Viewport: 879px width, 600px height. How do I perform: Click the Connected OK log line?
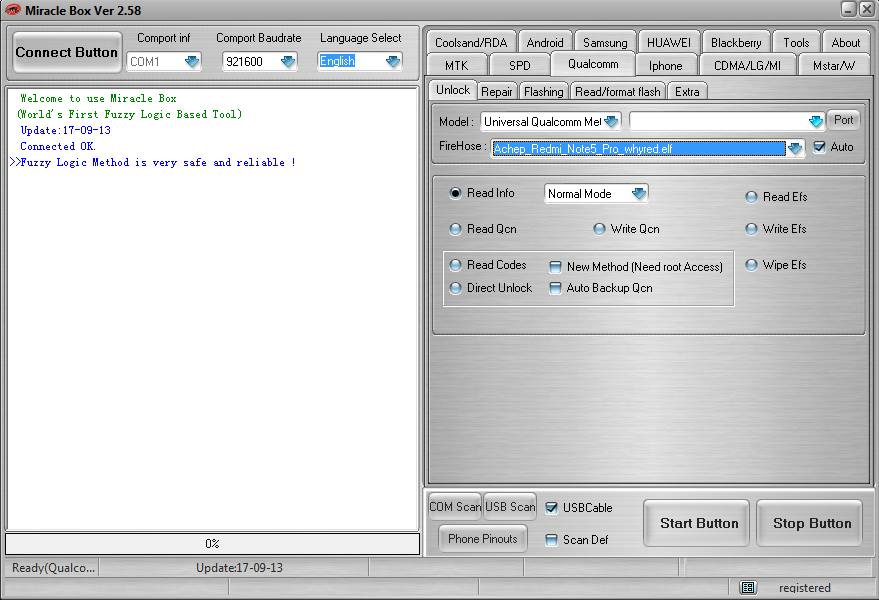pyautogui.click(x=58, y=146)
